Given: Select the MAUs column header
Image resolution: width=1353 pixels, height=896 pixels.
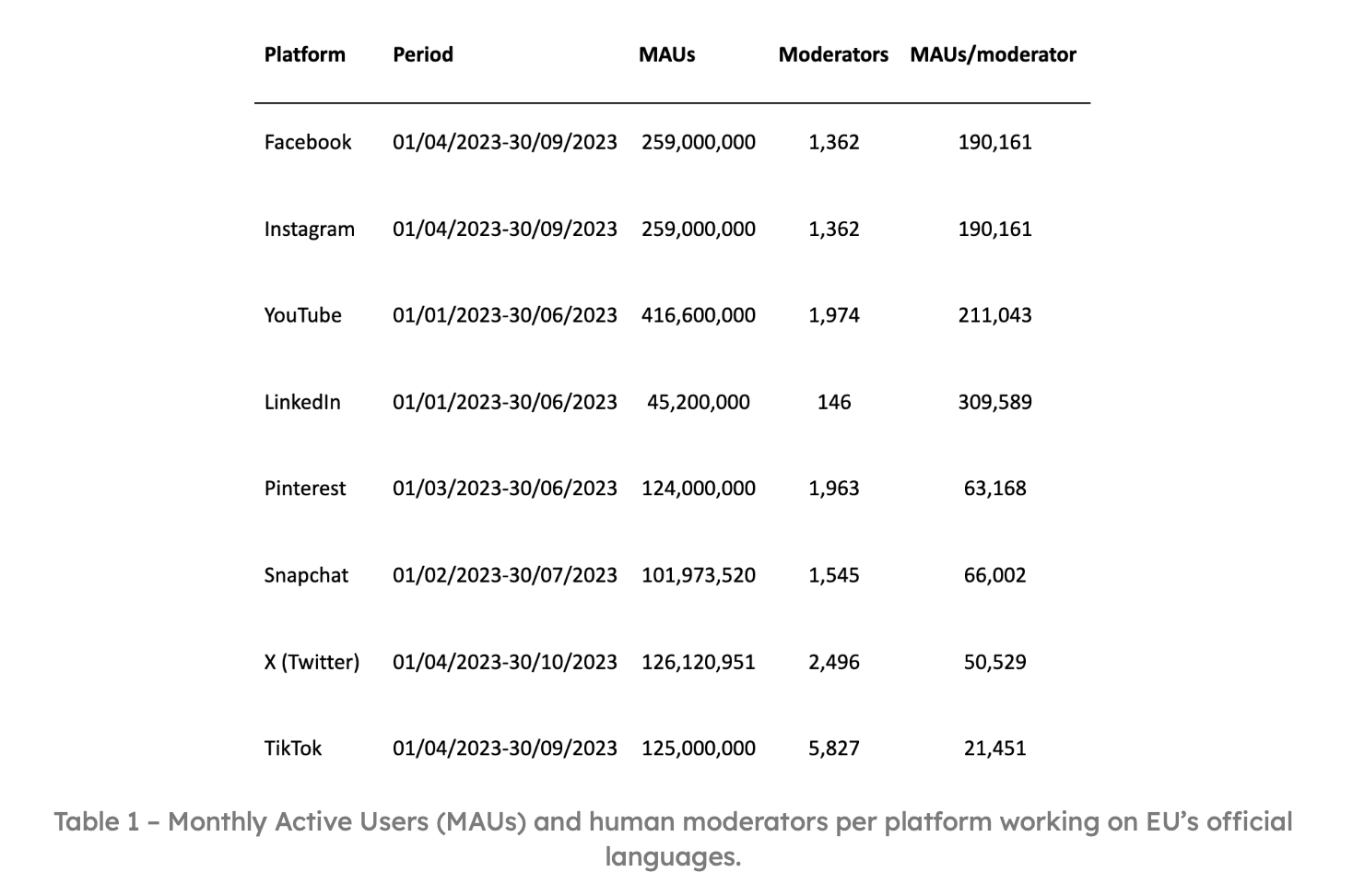Looking at the screenshot, I should [666, 54].
